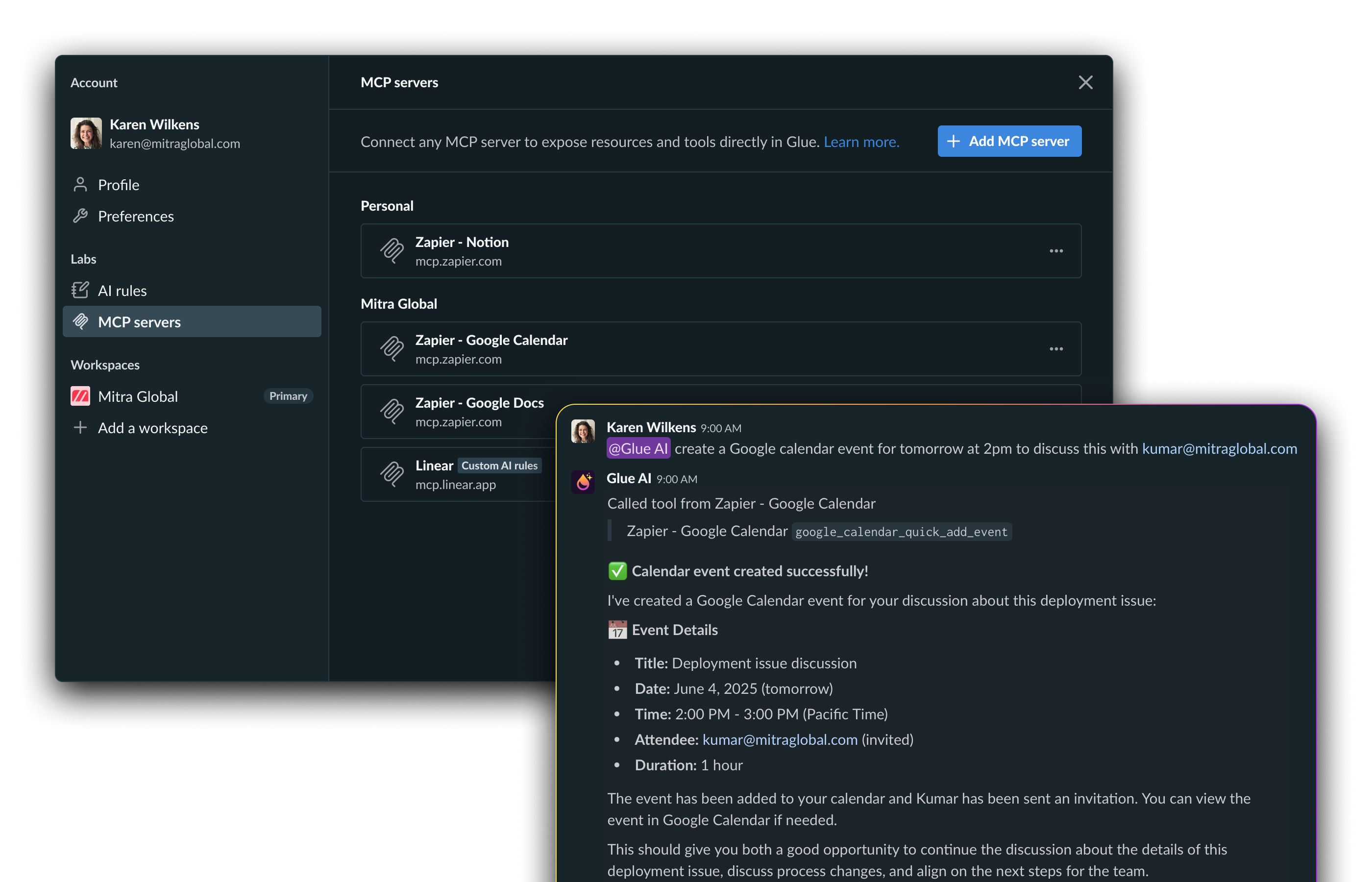Click the plus icon beside Add a workspace
Screen dimensions: 1372x882
click(x=80, y=428)
